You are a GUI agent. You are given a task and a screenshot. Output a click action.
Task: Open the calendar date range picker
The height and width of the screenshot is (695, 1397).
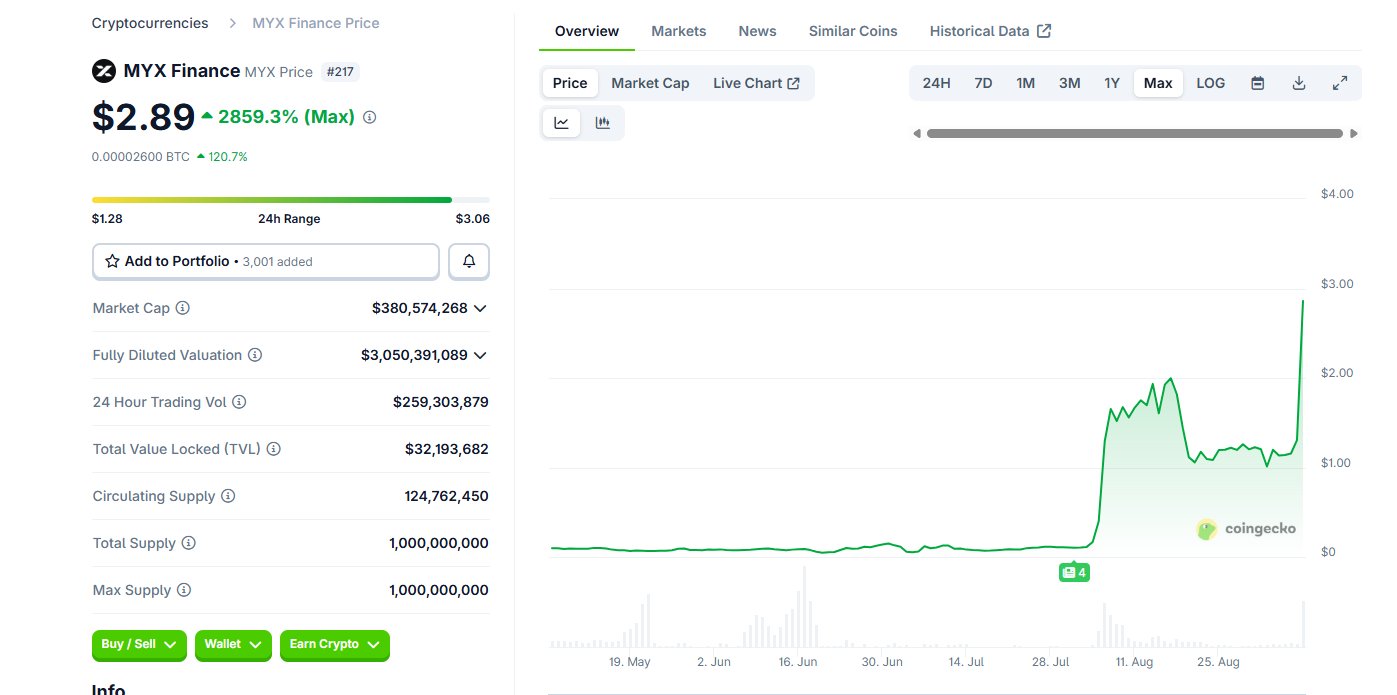[x=1258, y=83]
